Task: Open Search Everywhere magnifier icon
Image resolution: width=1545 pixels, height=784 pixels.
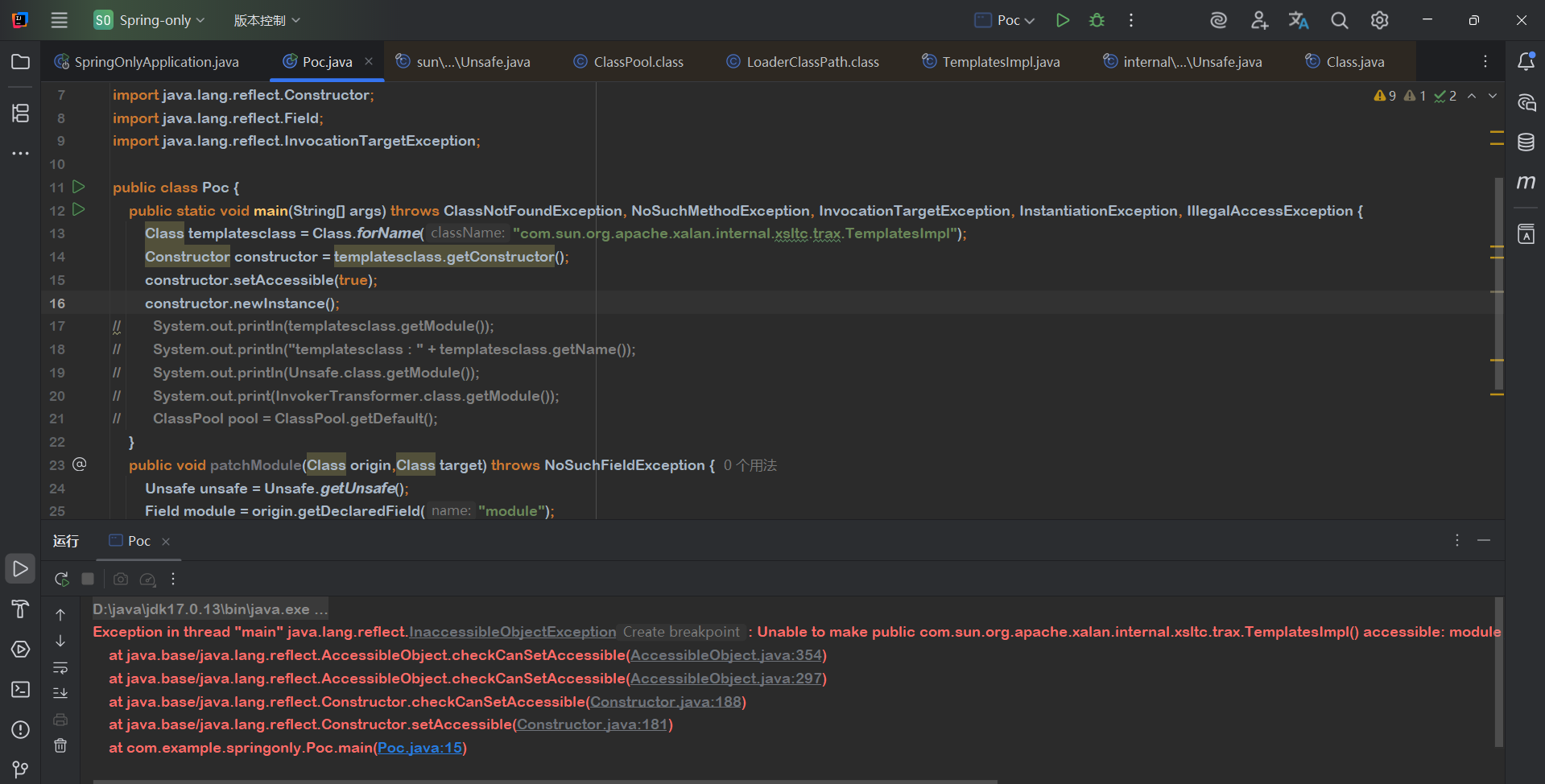Action: coord(1339,20)
